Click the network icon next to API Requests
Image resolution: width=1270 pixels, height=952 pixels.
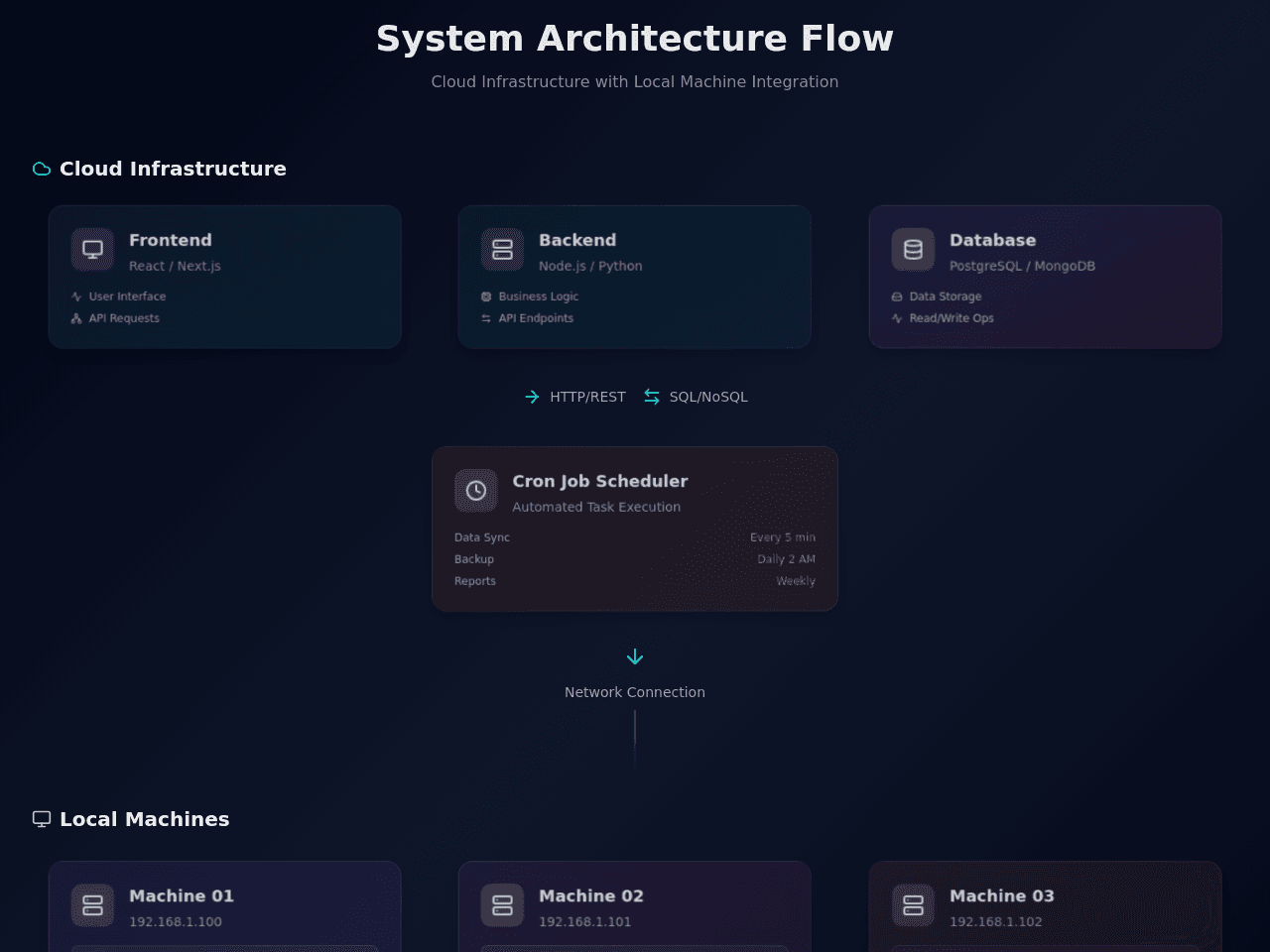(x=76, y=318)
